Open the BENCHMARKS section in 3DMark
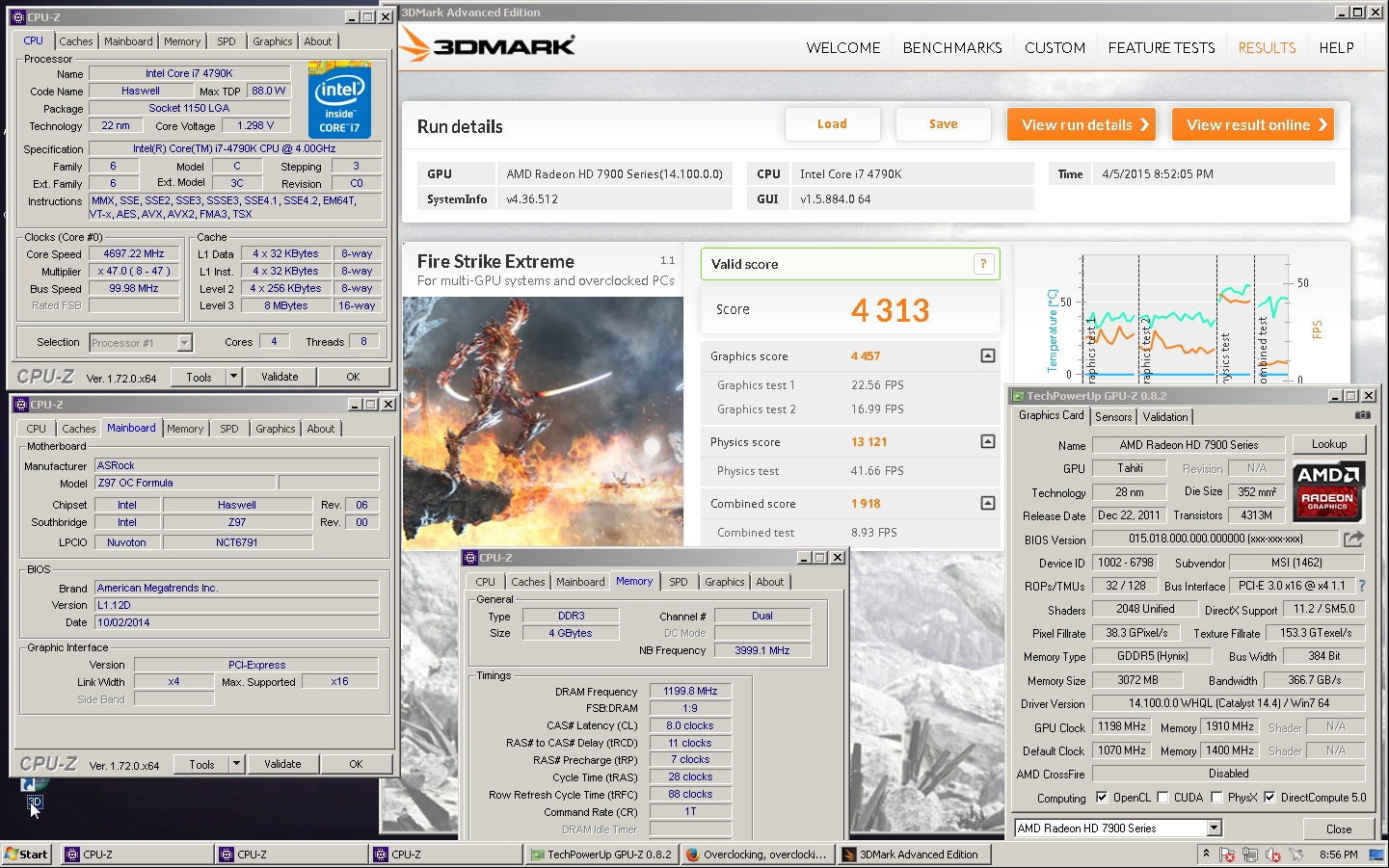The height and width of the screenshot is (868, 1389). pos(952,47)
